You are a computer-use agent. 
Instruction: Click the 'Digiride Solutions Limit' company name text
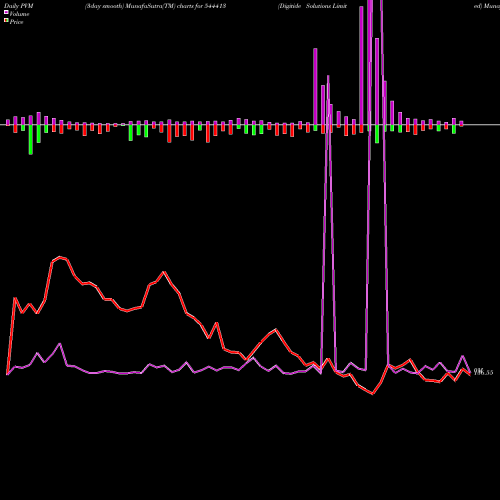[313, 6]
